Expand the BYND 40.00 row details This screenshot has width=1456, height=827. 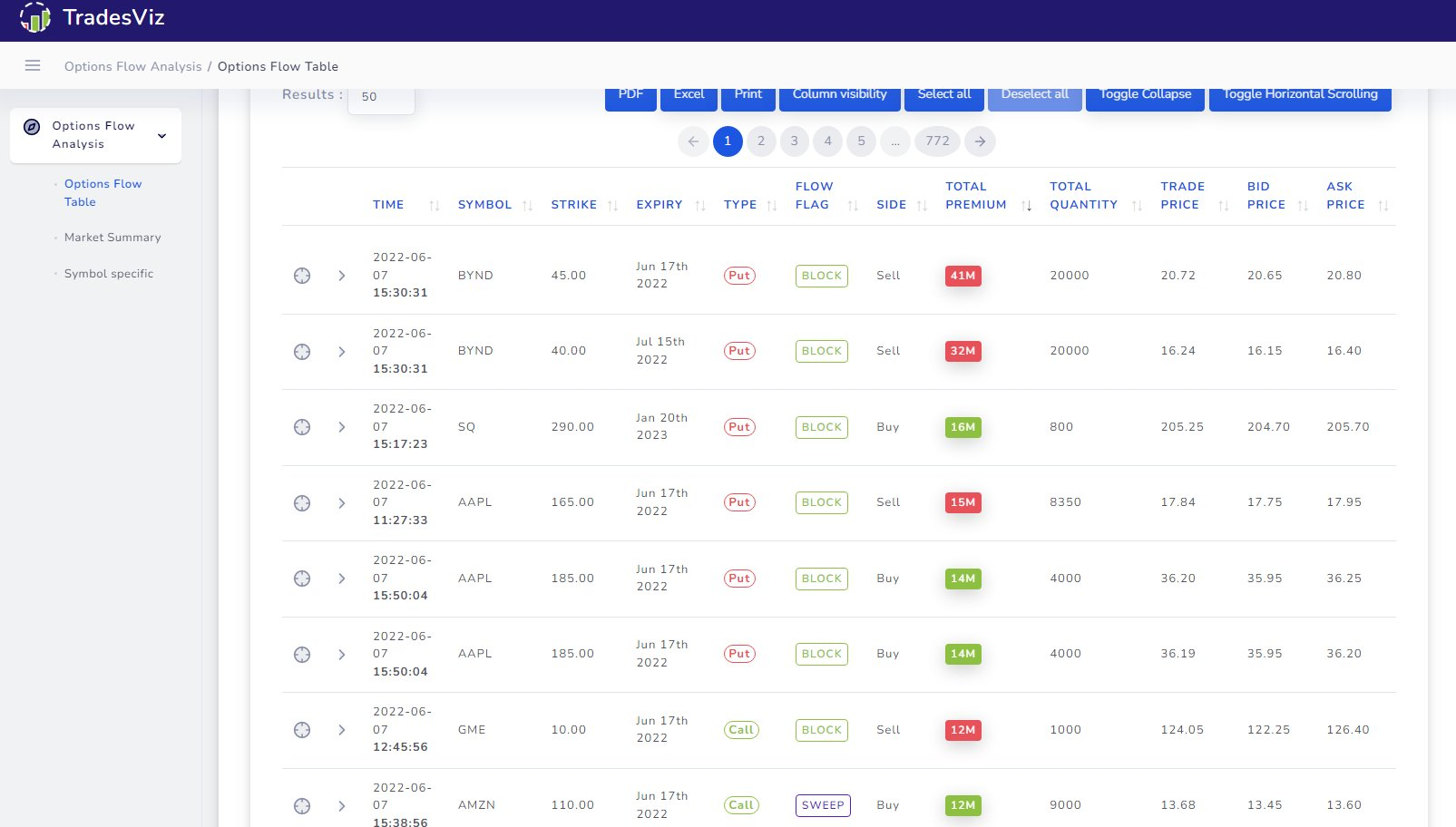pos(342,352)
